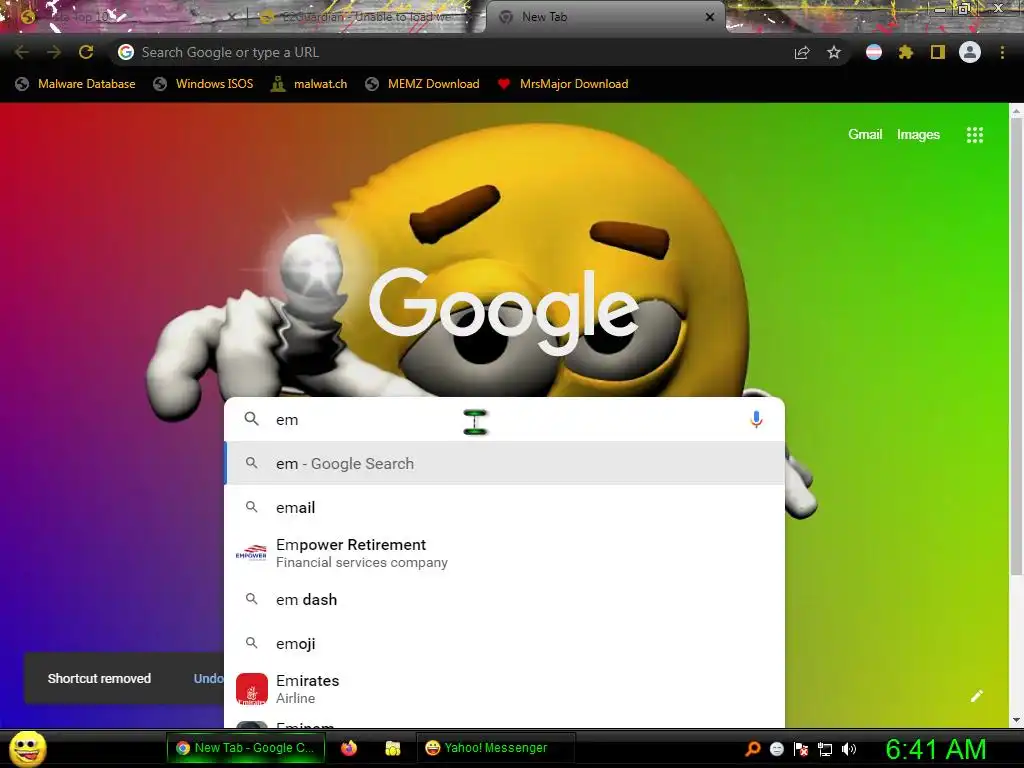Screen dimensions: 1024x768
Task: Click the magnifier icon in the search box
Action: [251, 419]
